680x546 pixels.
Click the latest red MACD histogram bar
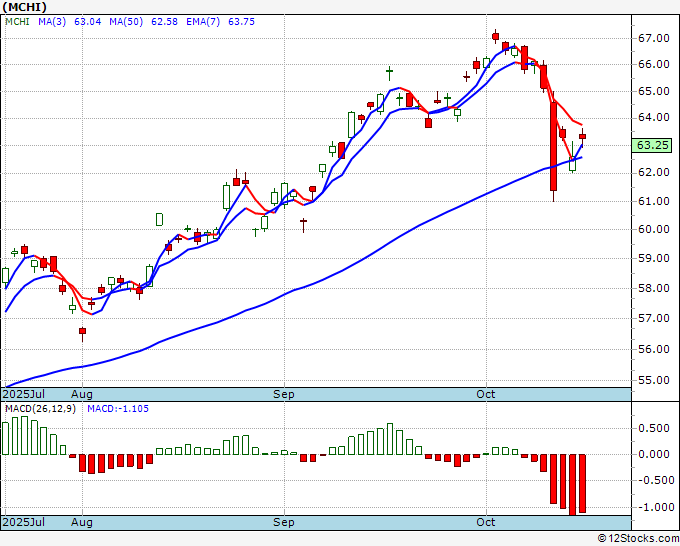[582, 484]
